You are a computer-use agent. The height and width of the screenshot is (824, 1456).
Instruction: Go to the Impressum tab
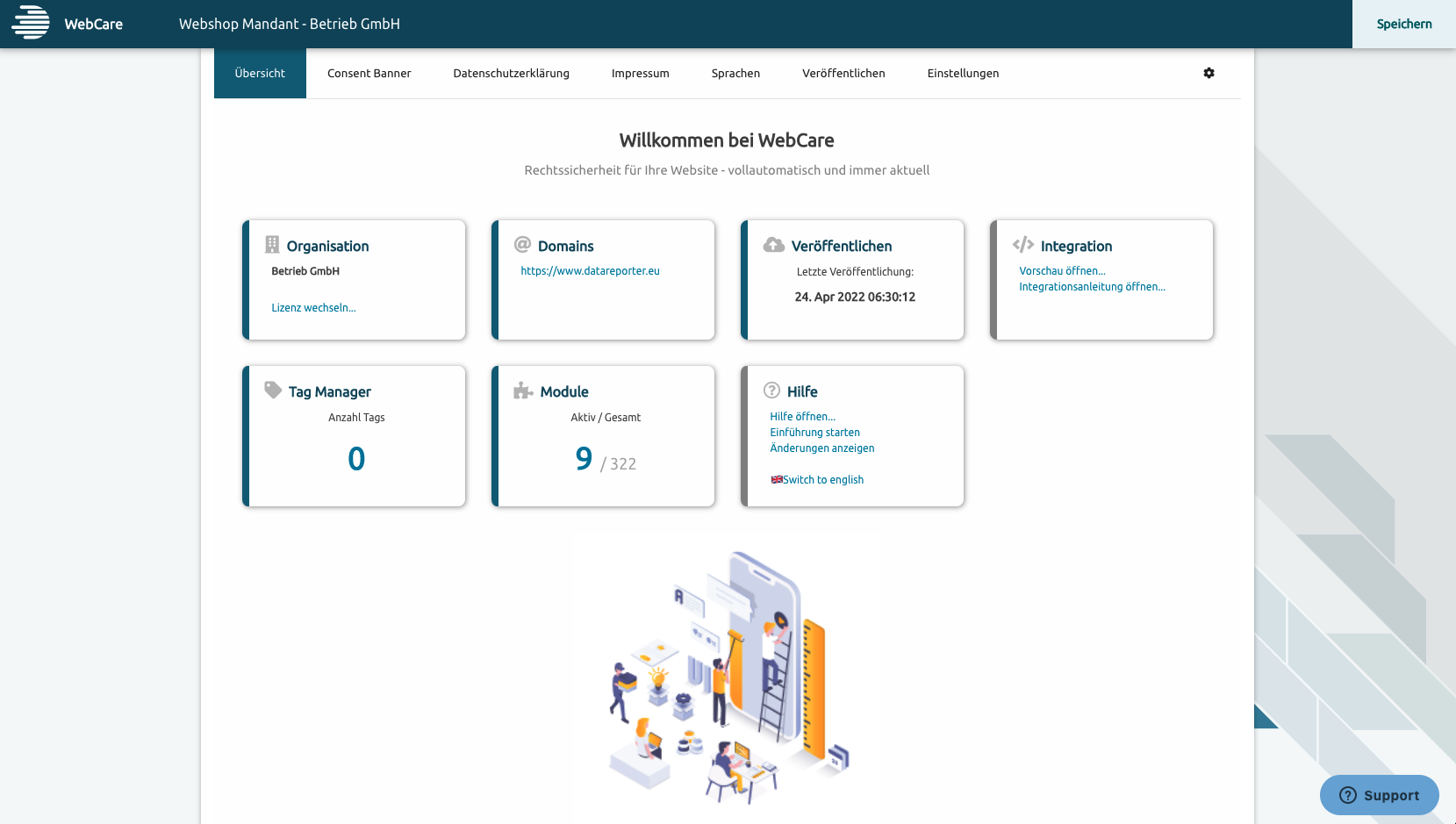coord(640,74)
